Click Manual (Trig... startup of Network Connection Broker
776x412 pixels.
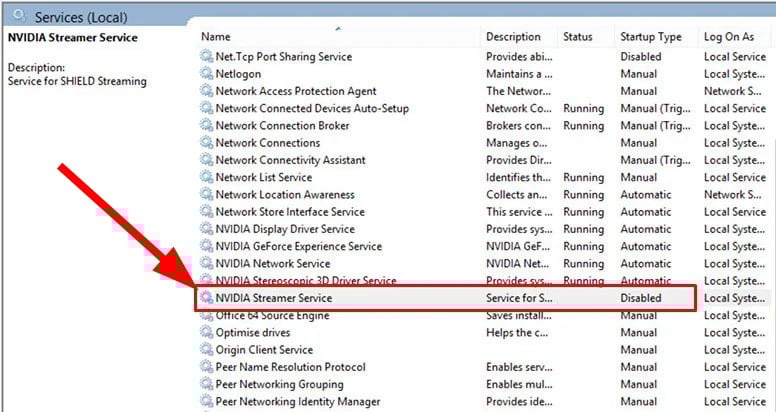click(655, 125)
